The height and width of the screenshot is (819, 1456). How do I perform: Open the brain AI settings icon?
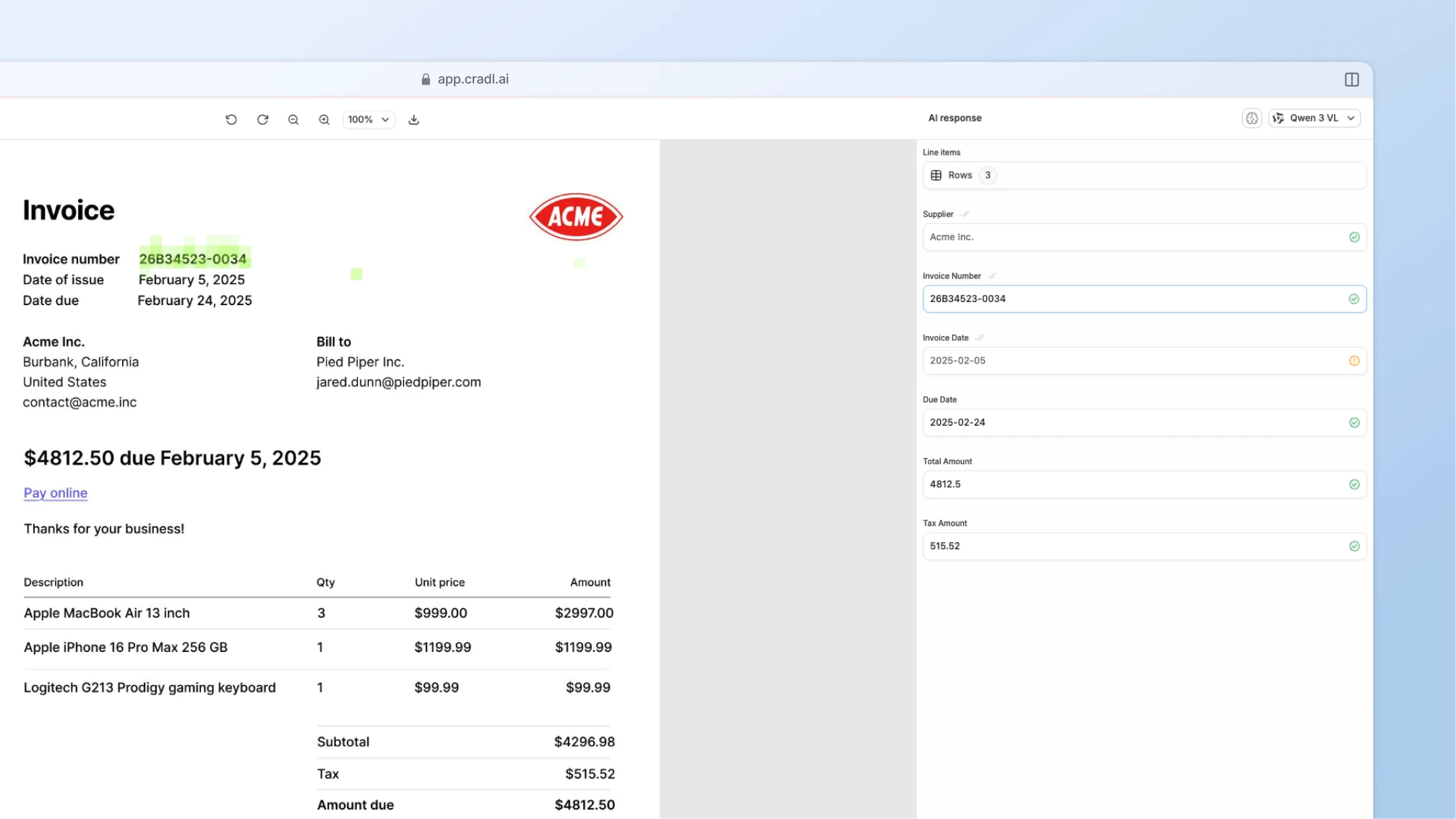[x=1252, y=118]
